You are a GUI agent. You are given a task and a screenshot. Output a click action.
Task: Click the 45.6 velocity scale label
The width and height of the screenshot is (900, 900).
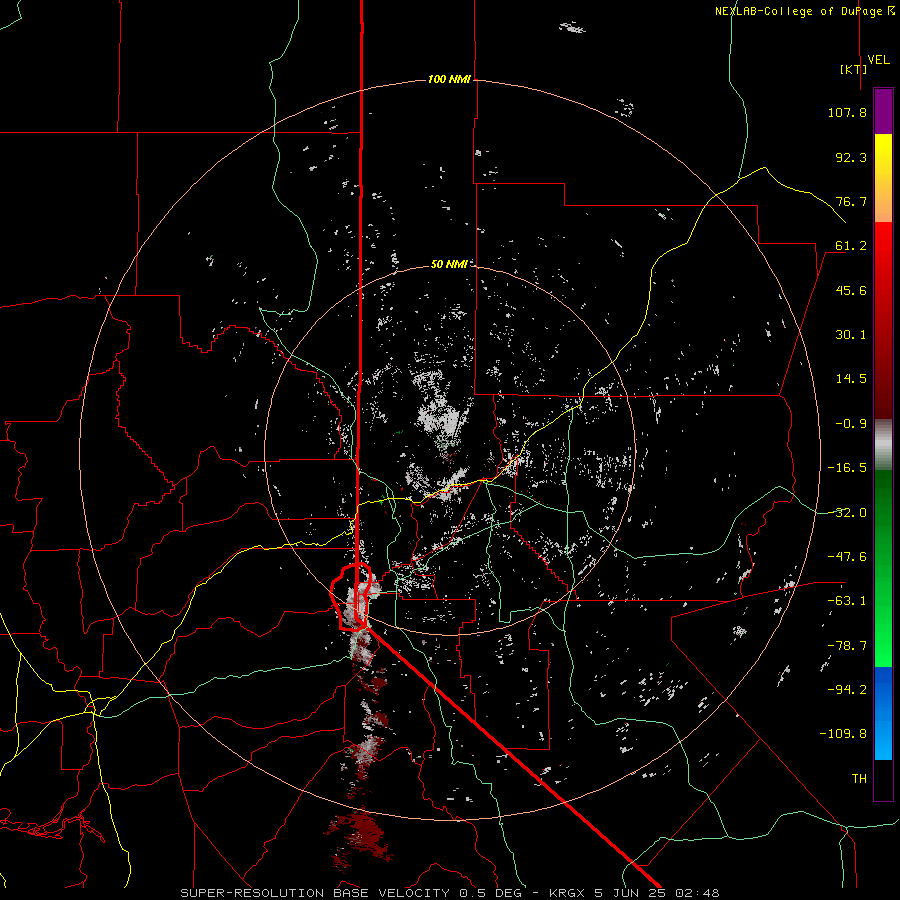click(851, 290)
